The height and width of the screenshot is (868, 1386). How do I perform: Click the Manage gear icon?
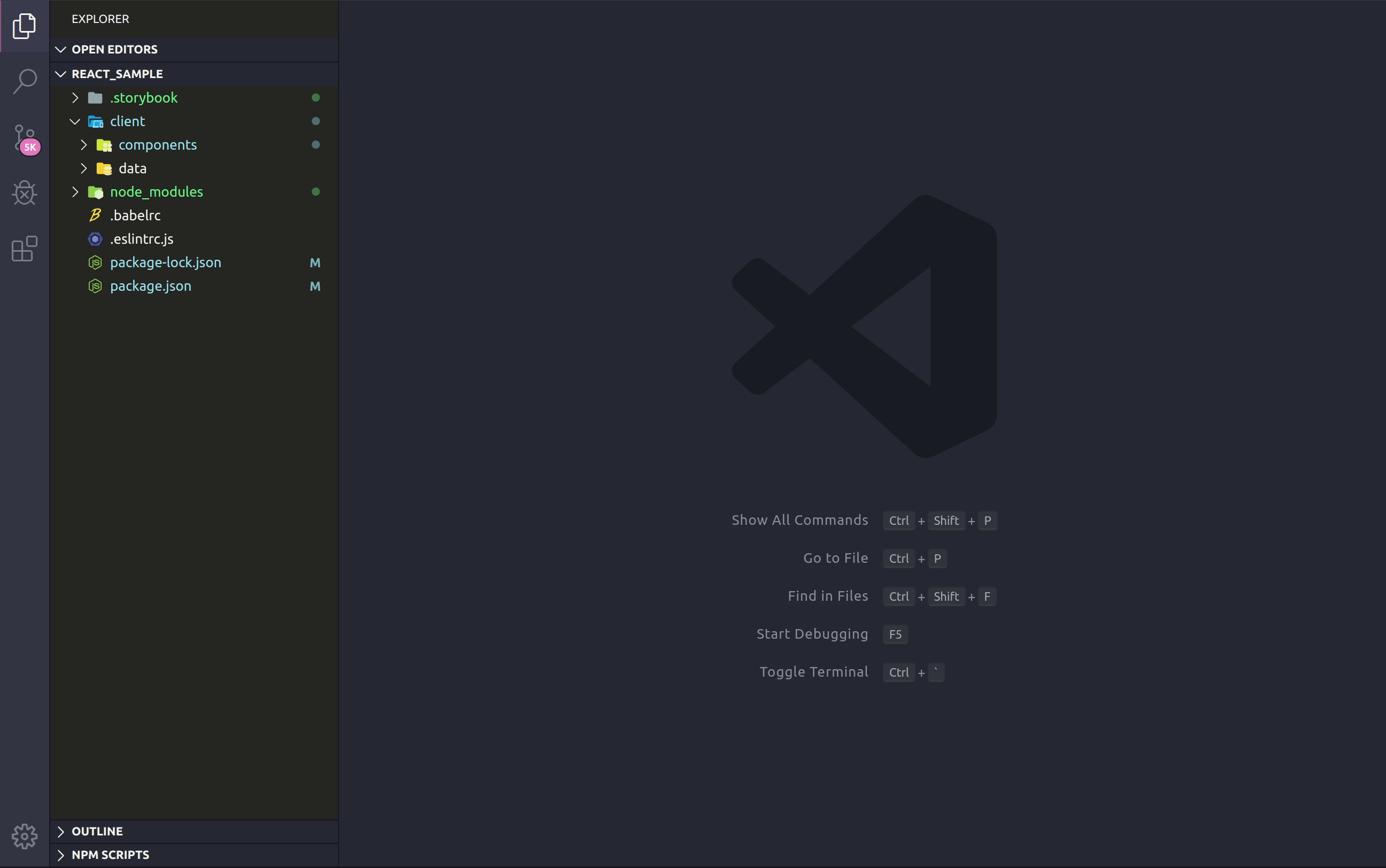tap(24, 836)
